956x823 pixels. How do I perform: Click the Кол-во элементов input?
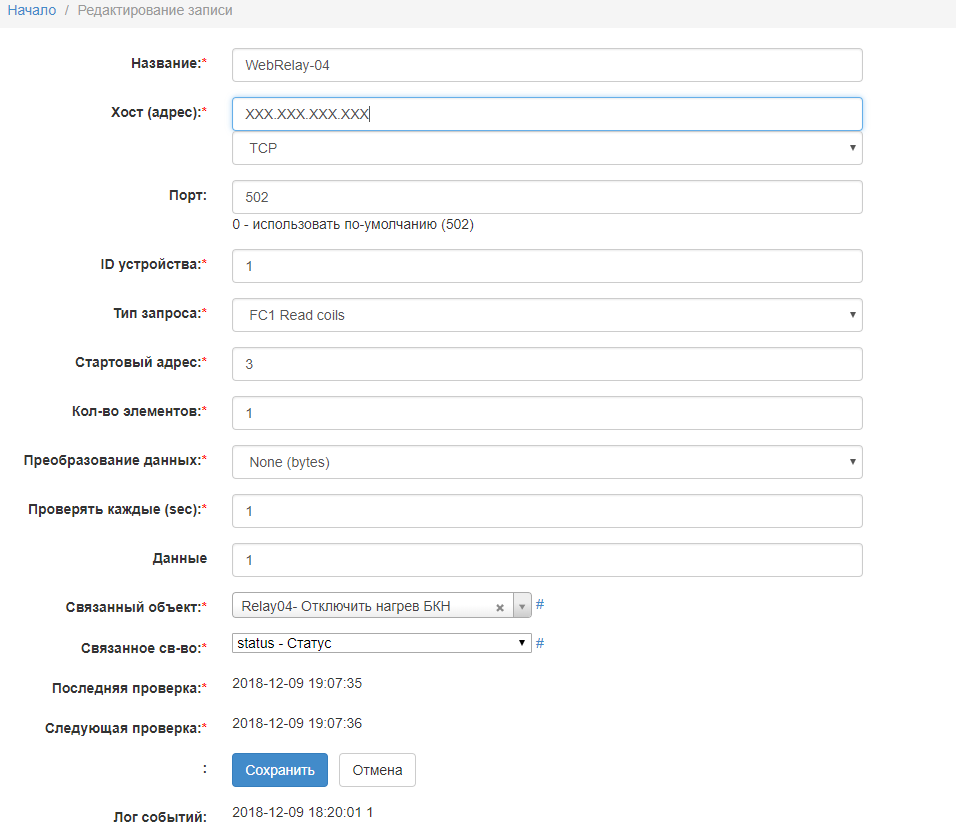click(546, 413)
